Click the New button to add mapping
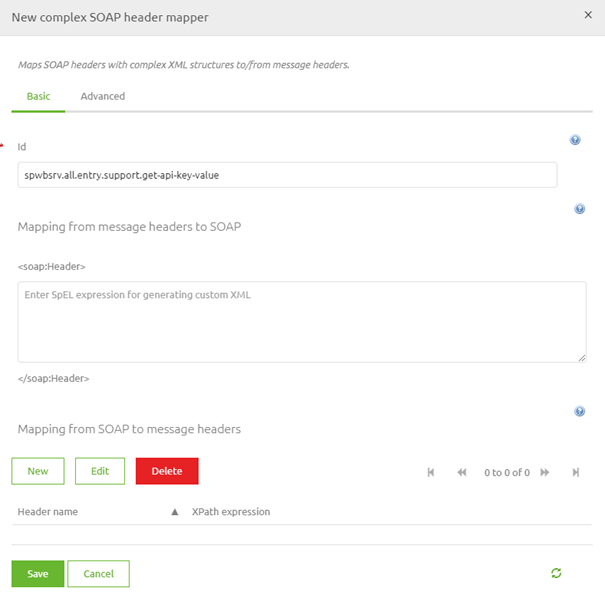The image size is (605, 598). (x=38, y=471)
